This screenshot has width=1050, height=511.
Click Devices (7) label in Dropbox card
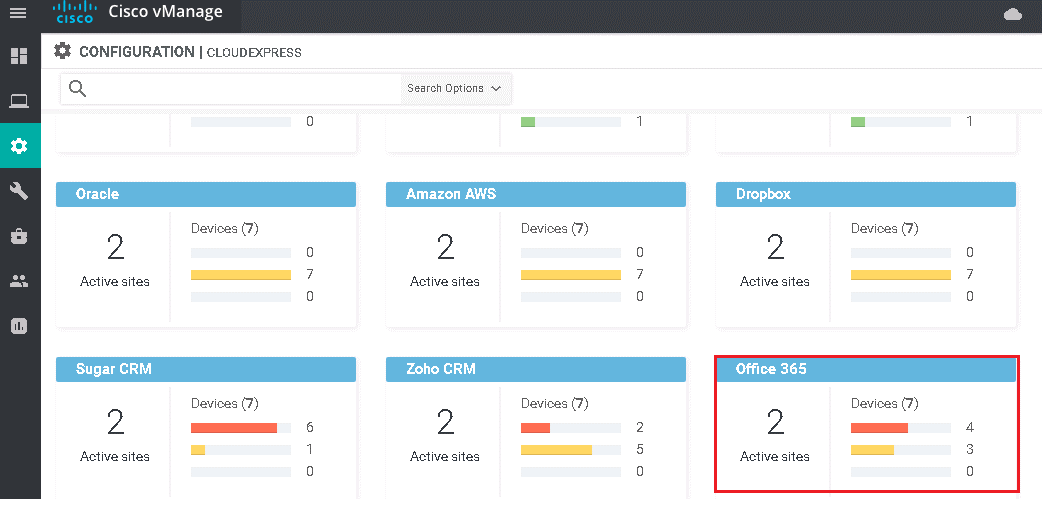885,228
